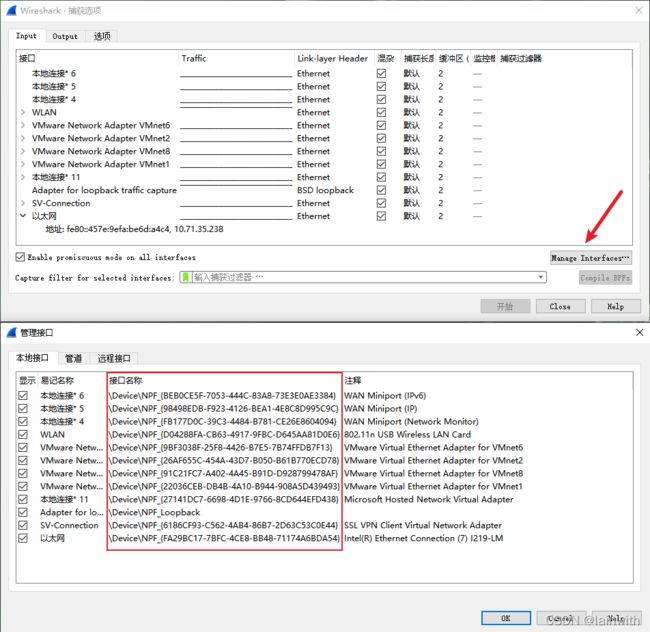The width and height of the screenshot is (650, 632).
Task: Click 'SSL VPN Client Virtual Network Adapter' comment
Action: pos(422,525)
